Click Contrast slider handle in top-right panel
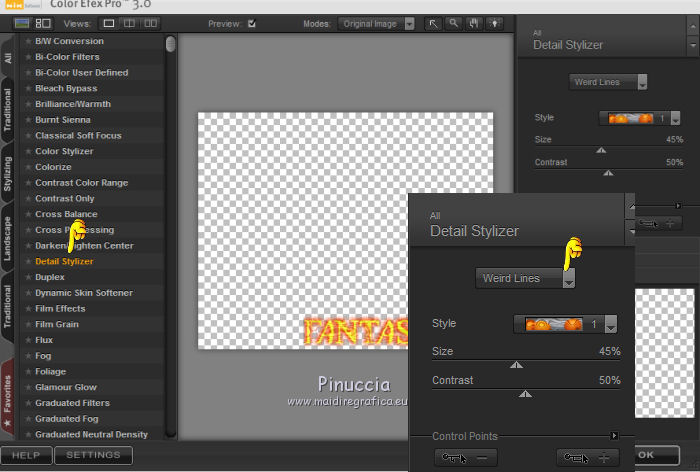 pos(608,173)
